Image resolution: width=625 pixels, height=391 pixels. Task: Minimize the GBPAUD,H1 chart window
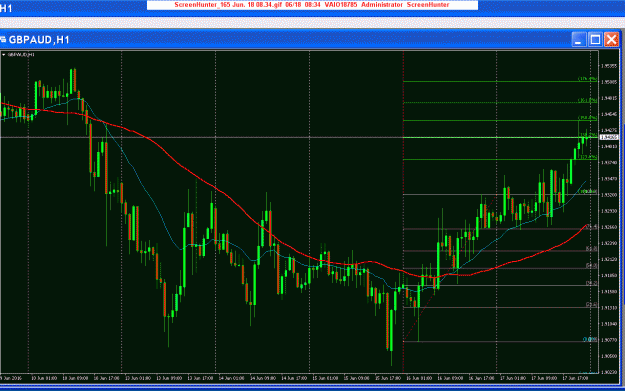(x=578, y=39)
